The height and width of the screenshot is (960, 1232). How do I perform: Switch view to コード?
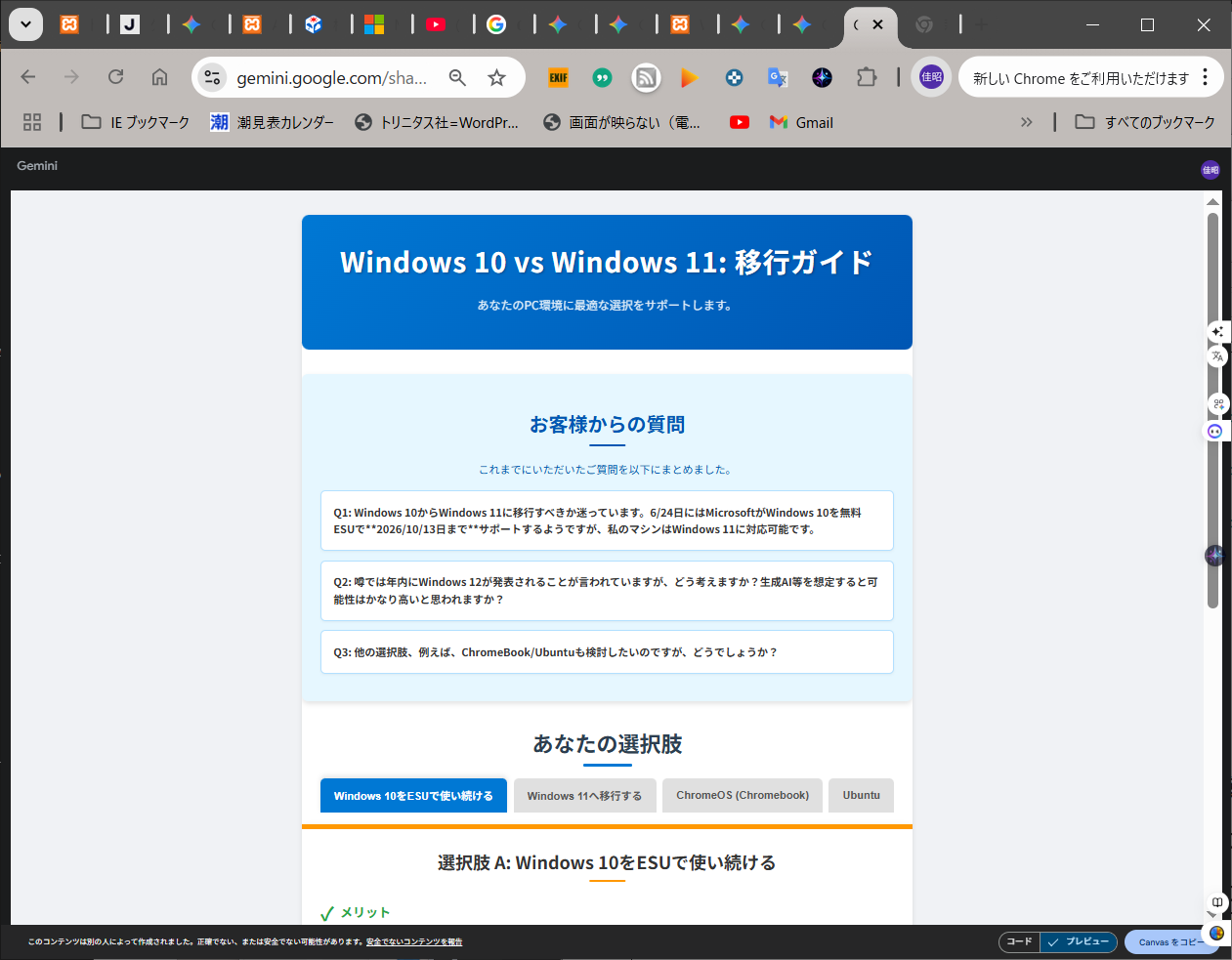click(x=1019, y=941)
